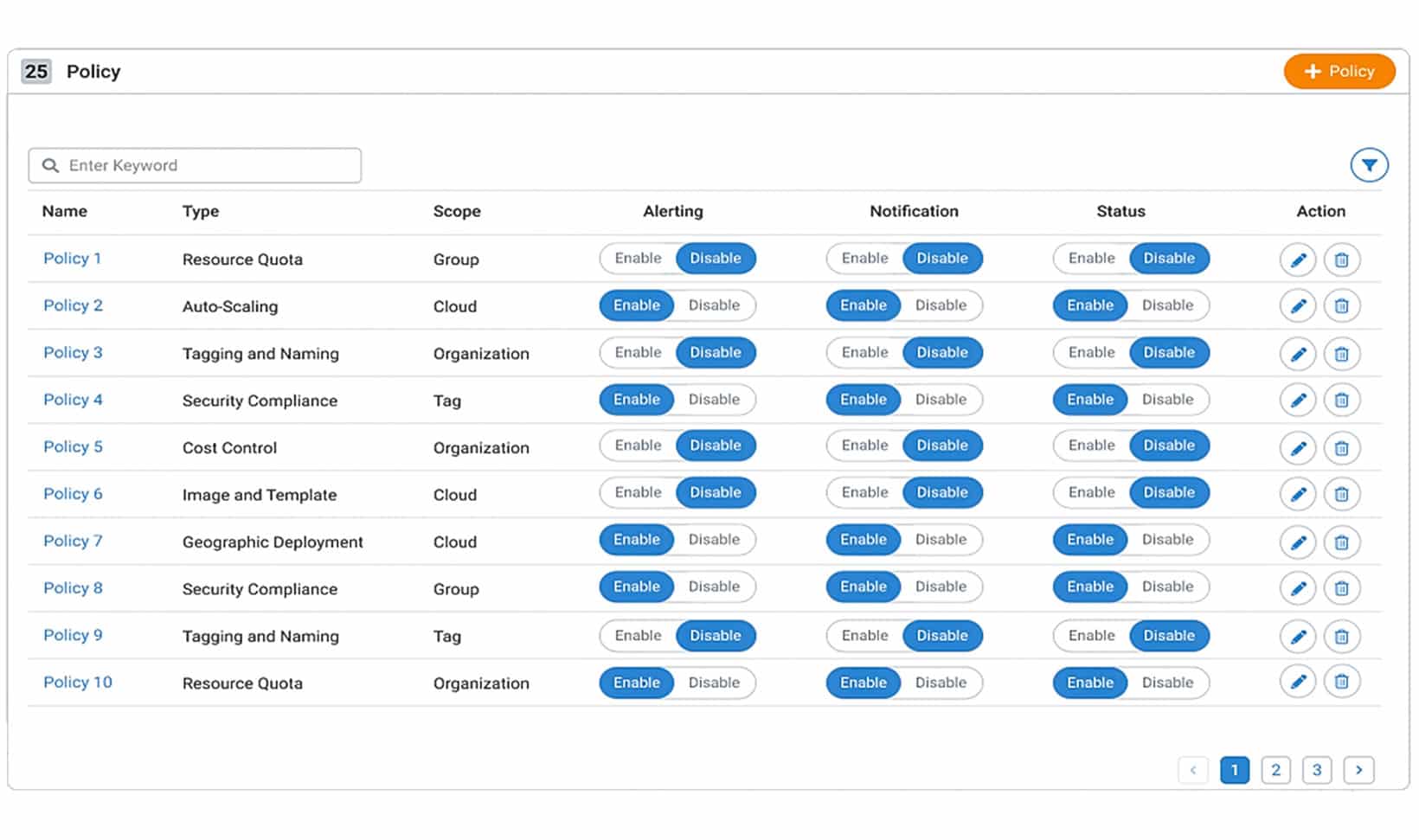
Task: Click the previous page chevron
Action: 1193,770
